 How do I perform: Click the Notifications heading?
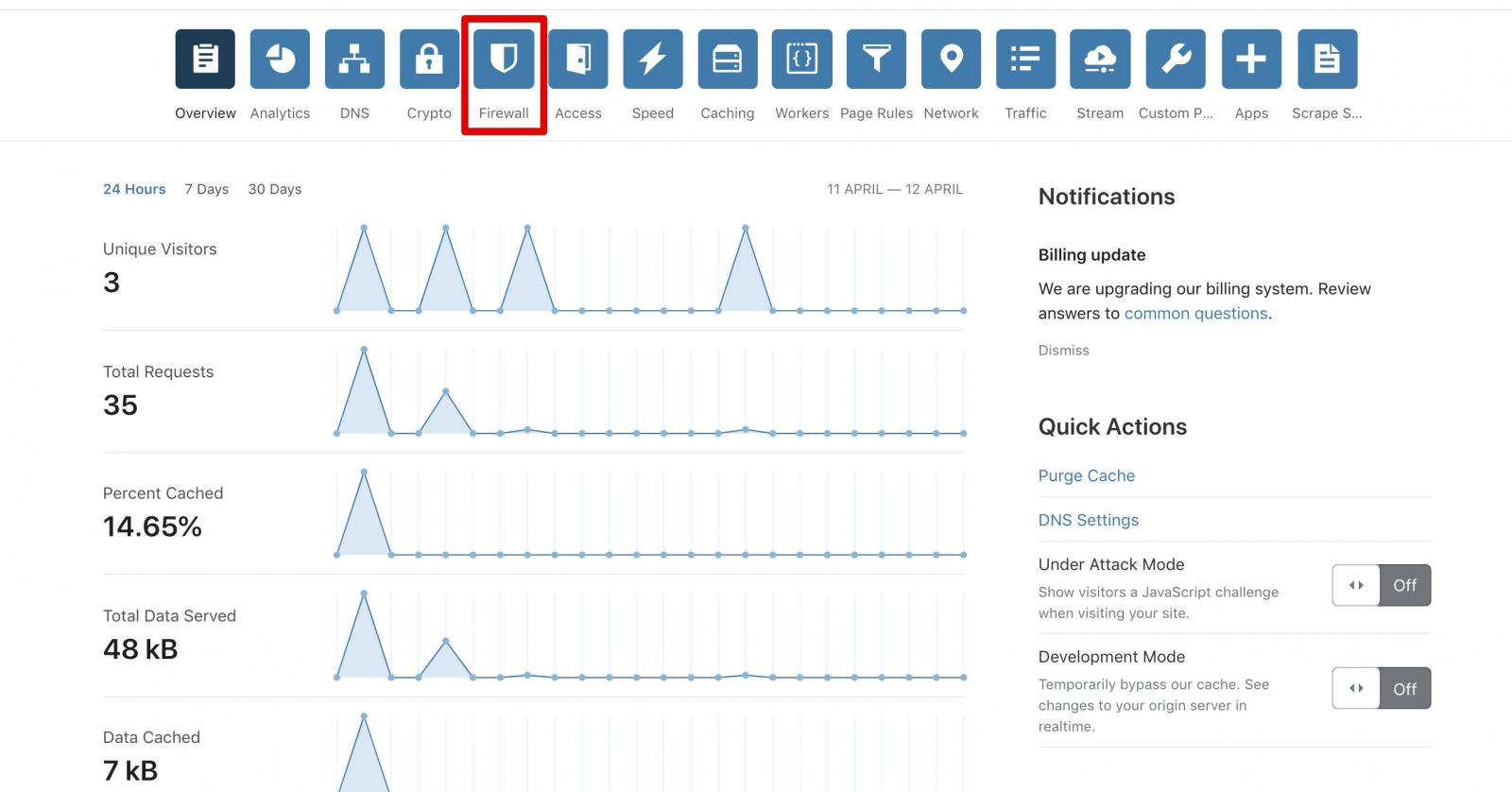(1107, 197)
